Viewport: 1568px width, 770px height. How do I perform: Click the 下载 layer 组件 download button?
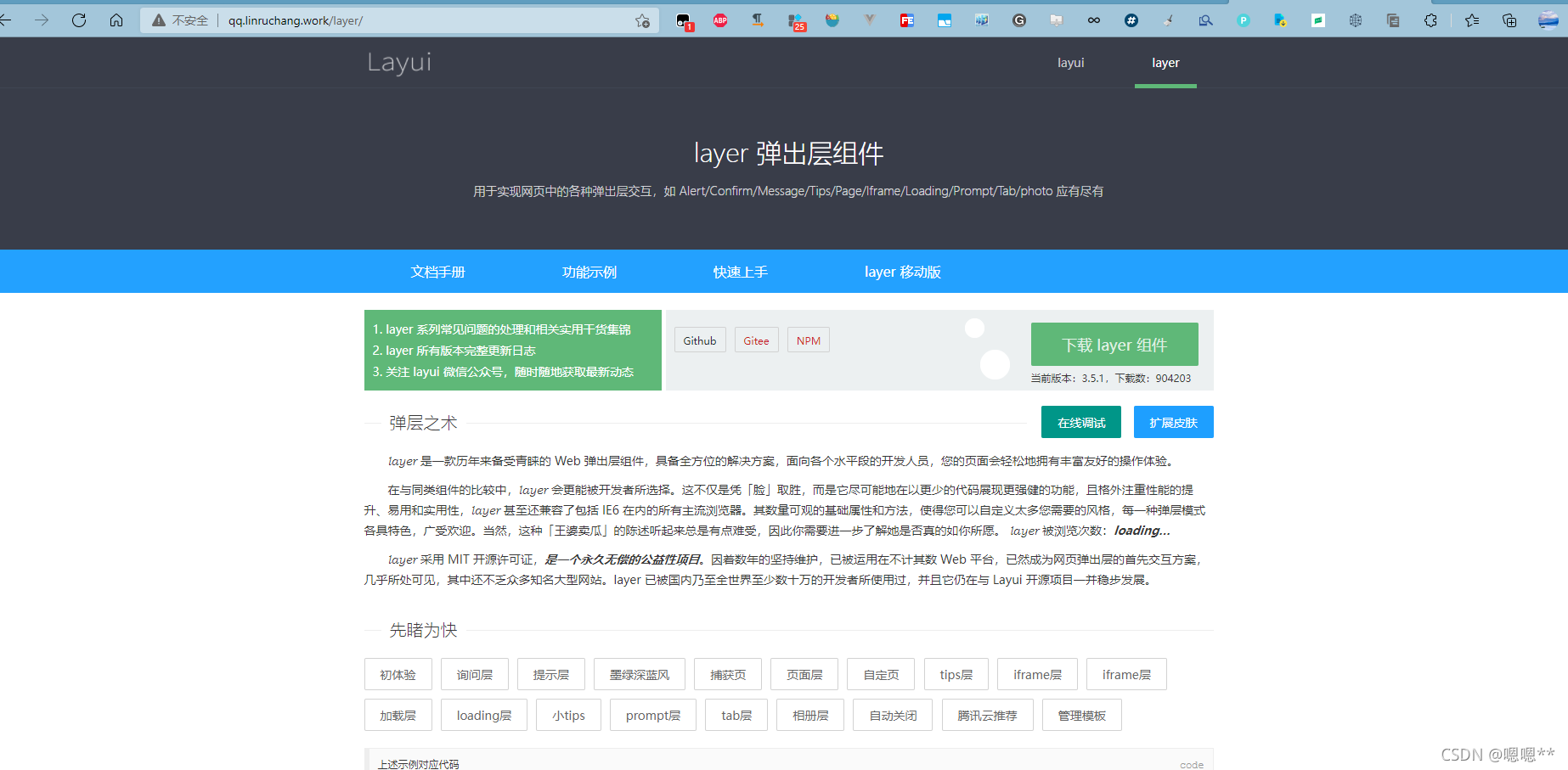pyautogui.click(x=1114, y=345)
